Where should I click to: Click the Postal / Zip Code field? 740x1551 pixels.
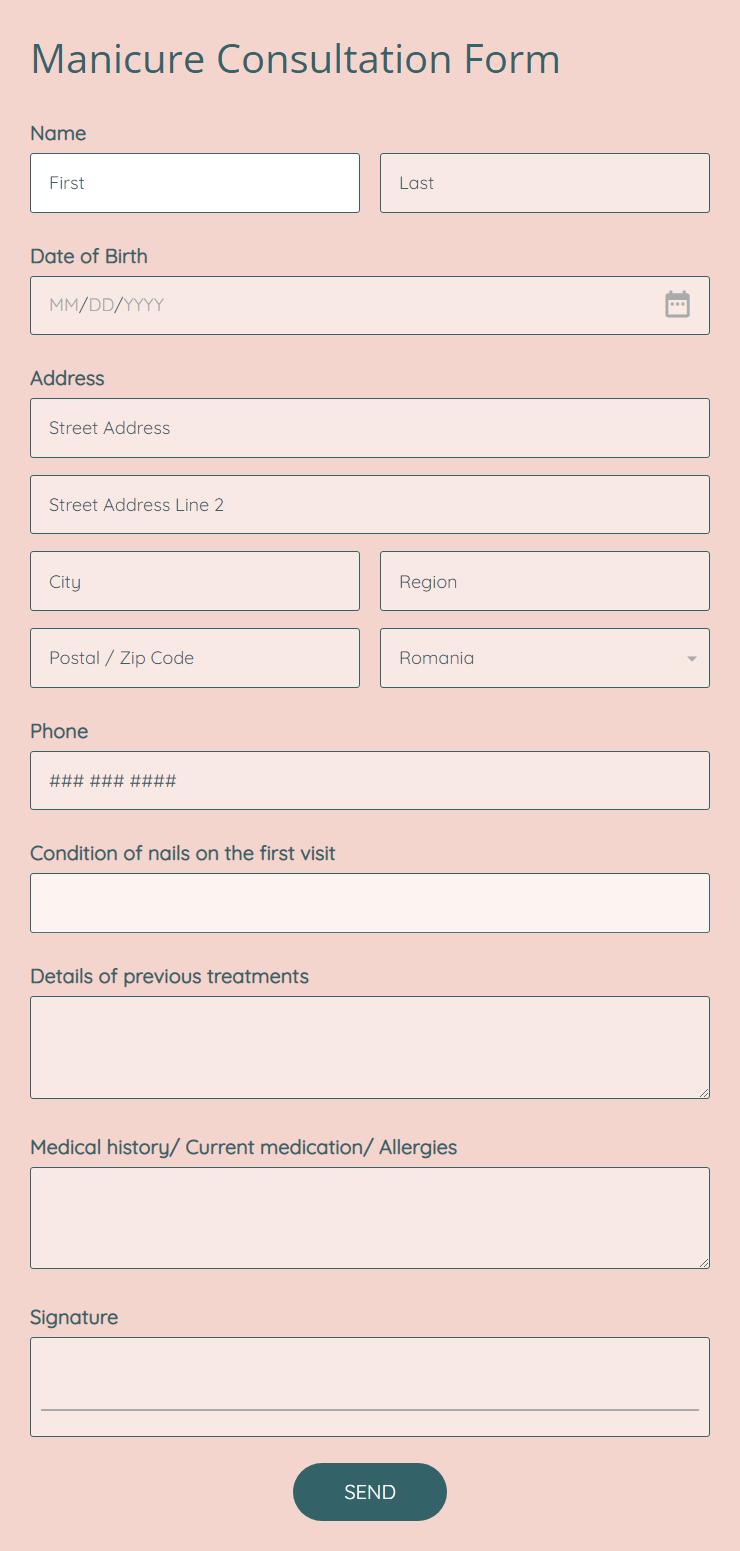click(x=195, y=658)
